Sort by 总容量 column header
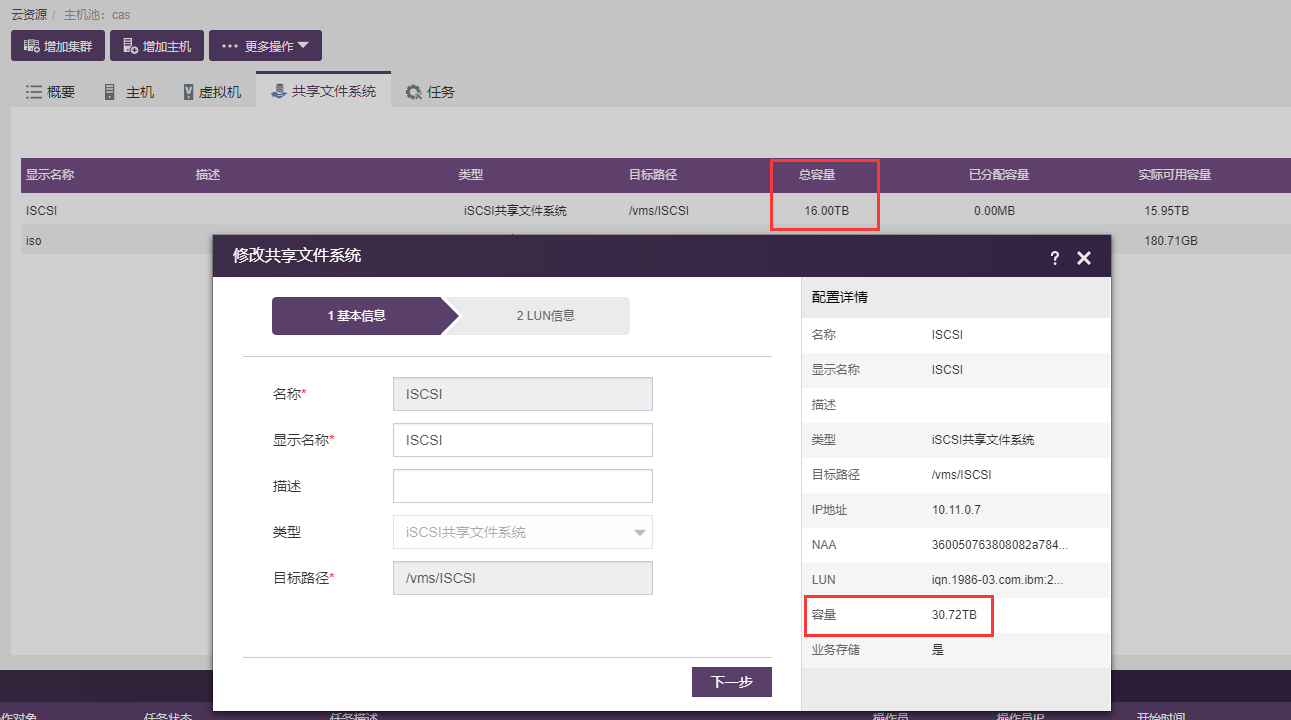This screenshot has height=720, width=1291. (817, 175)
